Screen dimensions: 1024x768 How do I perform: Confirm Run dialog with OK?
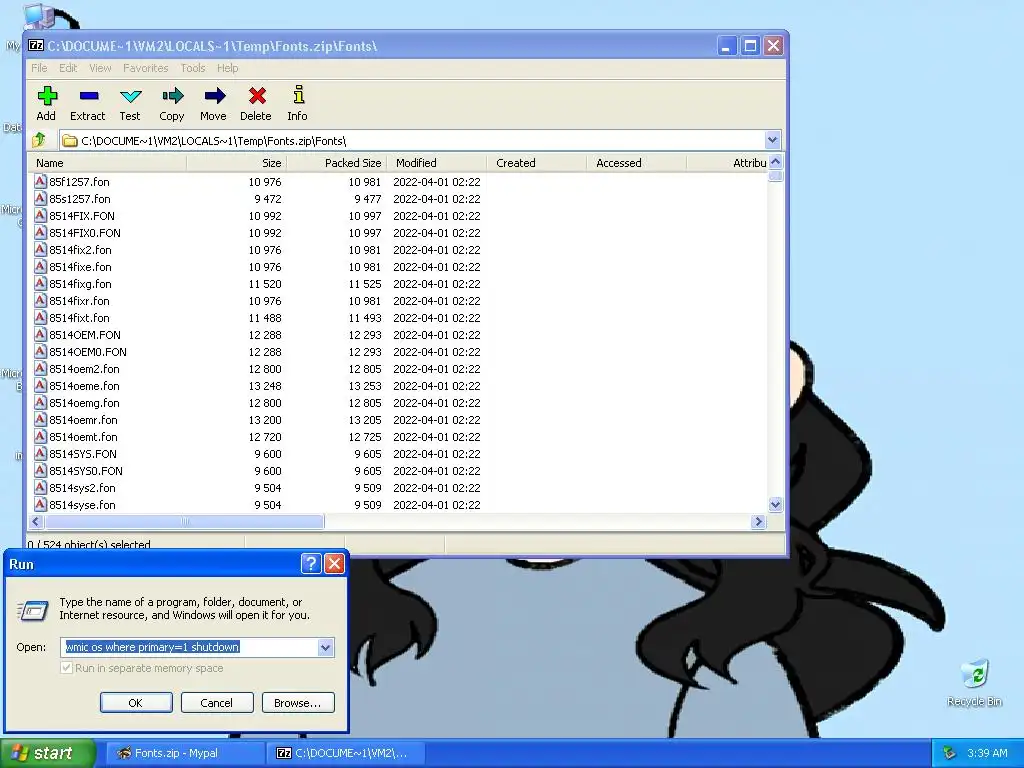coord(136,703)
